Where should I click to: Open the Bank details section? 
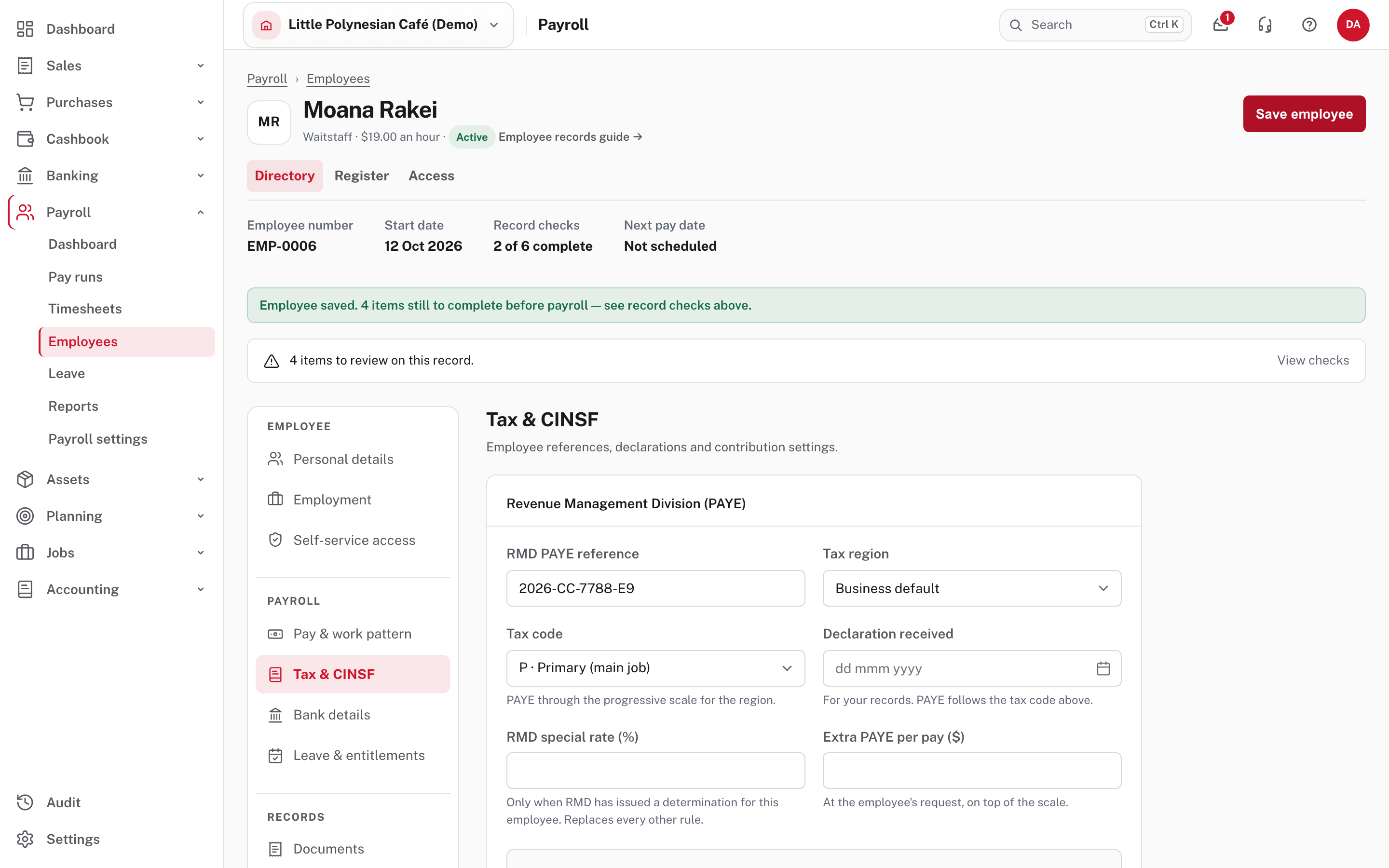(353, 715)
